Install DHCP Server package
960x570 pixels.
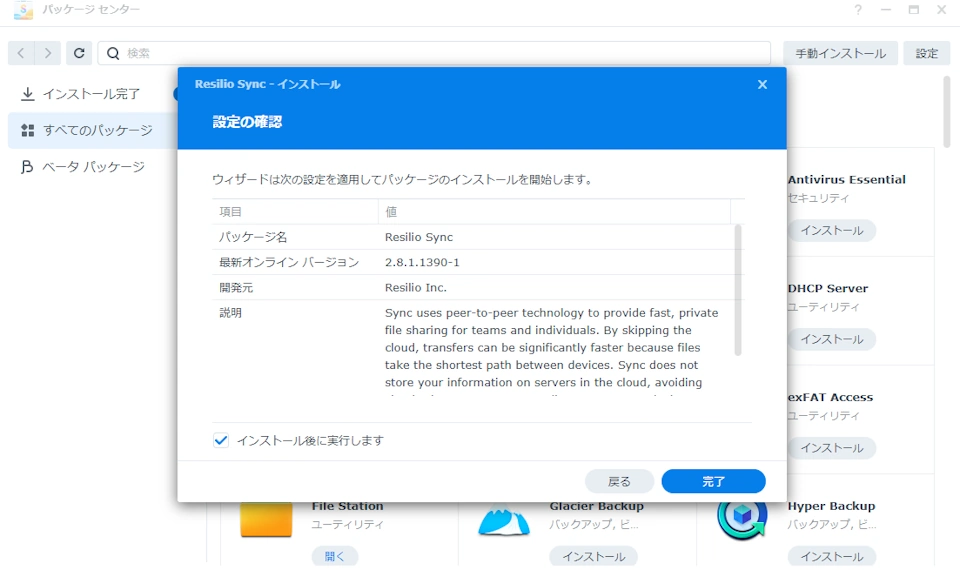pos(832,339)
